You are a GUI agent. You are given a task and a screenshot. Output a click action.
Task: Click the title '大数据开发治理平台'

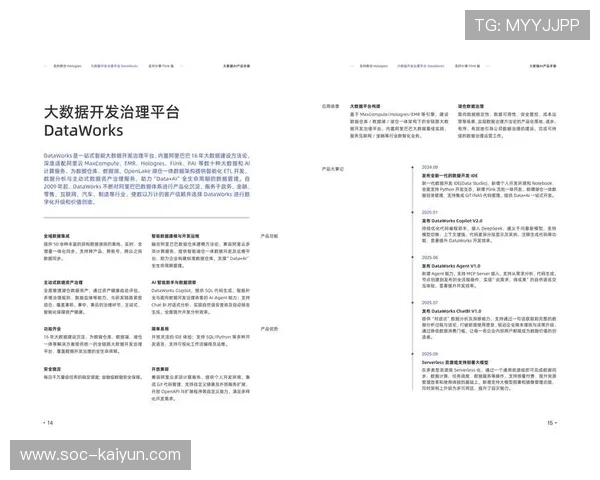[112, 112]
